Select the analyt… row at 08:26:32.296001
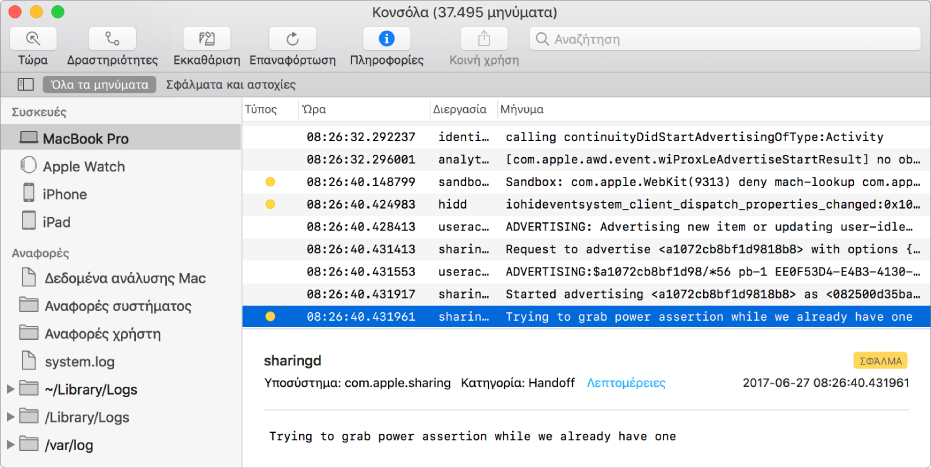Screen dimensions: 931x468 (x=587, y=159)
